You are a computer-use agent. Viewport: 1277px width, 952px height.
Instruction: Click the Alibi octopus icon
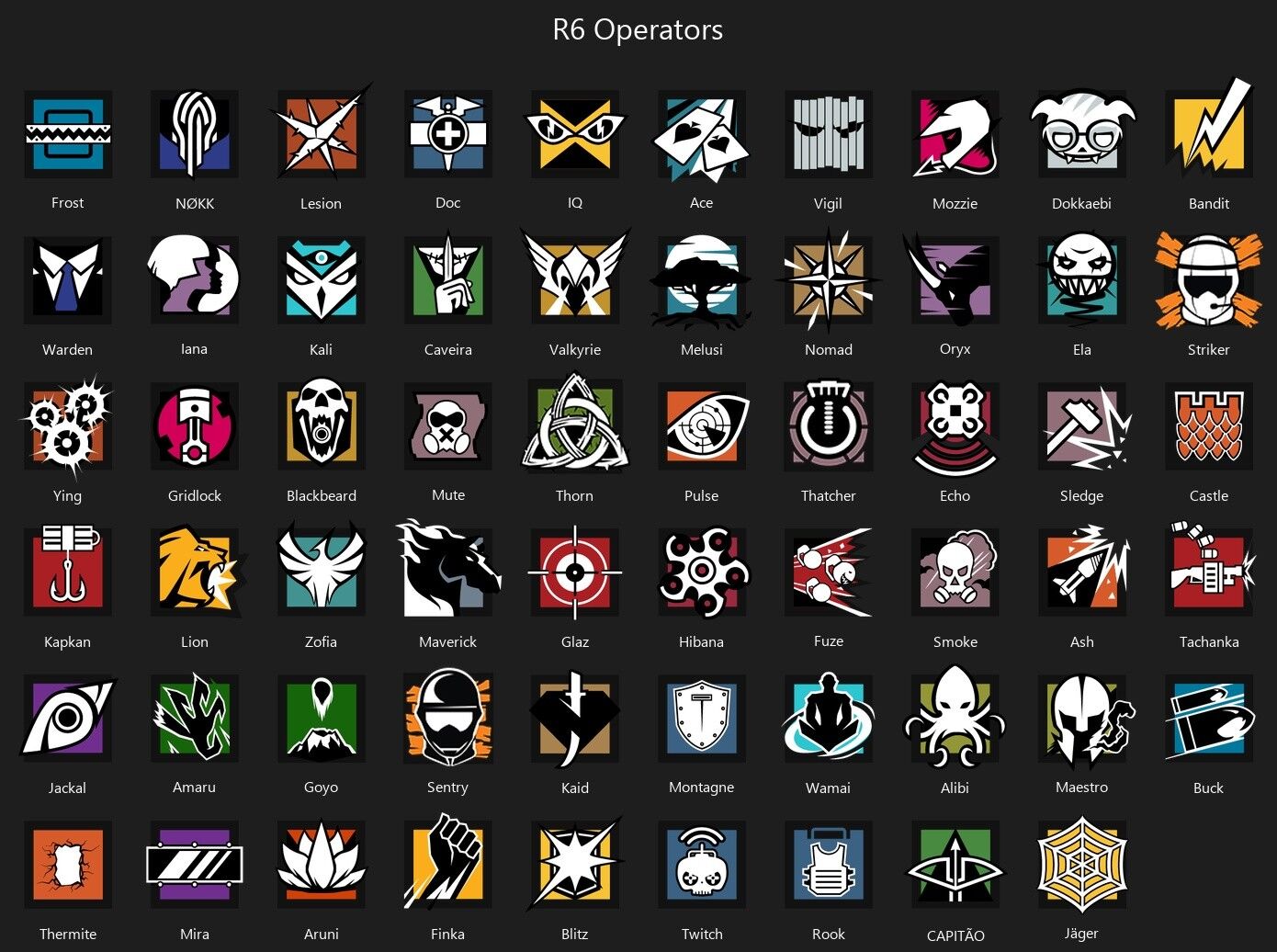pos(955,719)
